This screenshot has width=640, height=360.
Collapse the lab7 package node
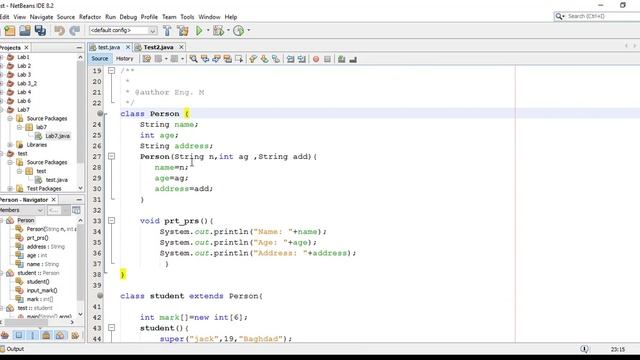tap(19, 127)
